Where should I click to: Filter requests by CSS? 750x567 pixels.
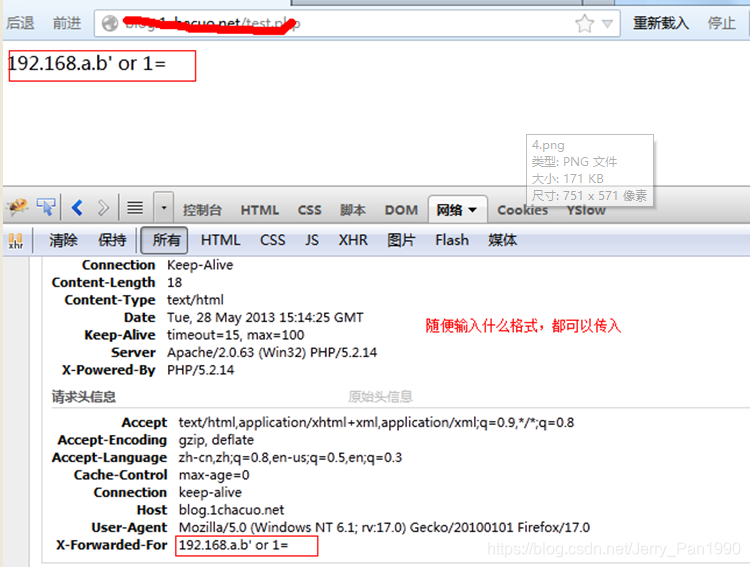coord(272,240)
